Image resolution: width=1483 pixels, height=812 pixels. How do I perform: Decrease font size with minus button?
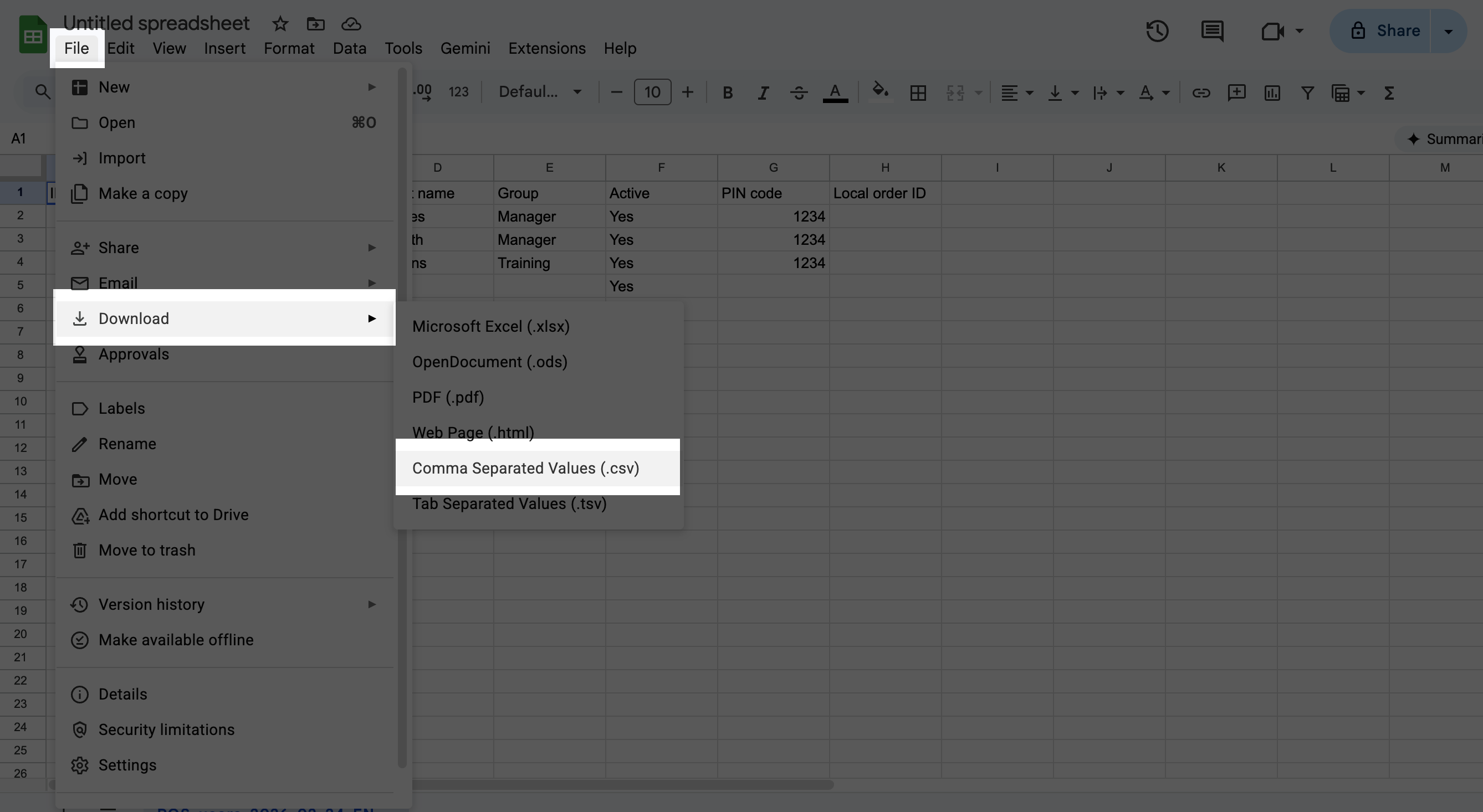click(x=616, y=92)
